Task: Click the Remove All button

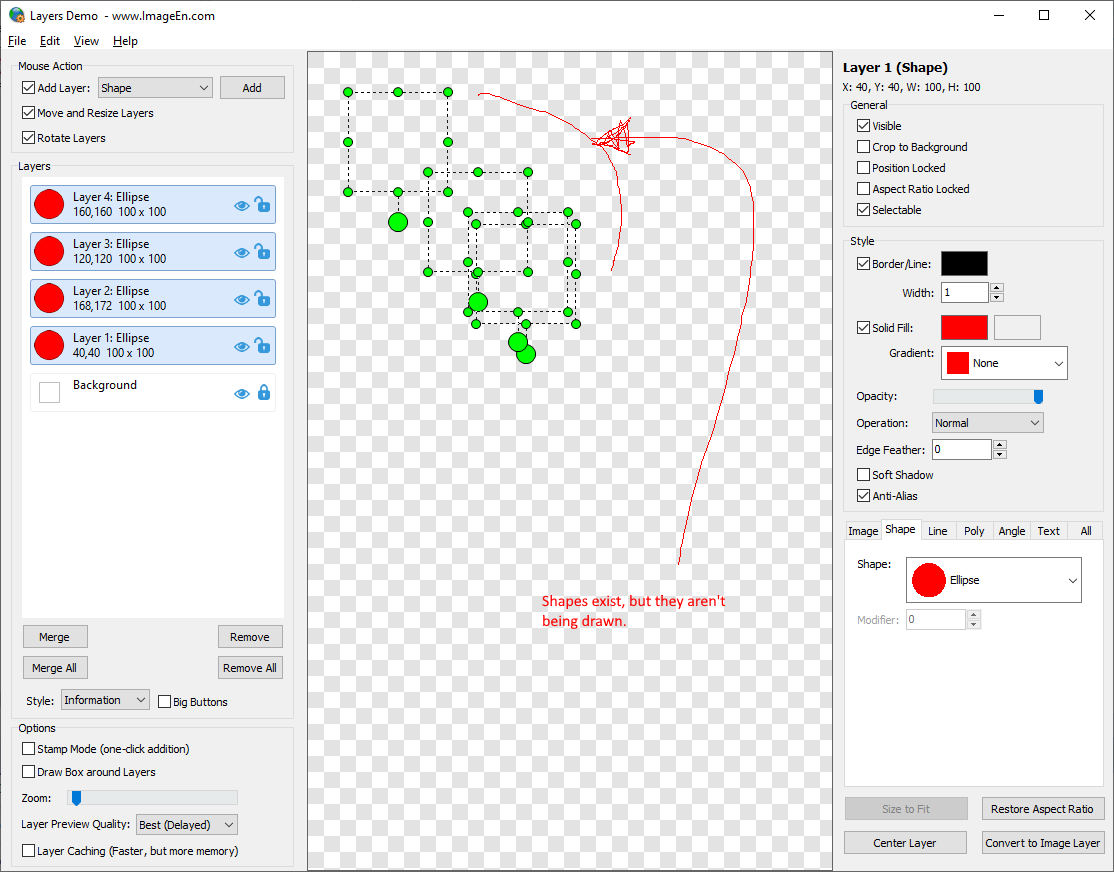Action: [x=250, y=667]
